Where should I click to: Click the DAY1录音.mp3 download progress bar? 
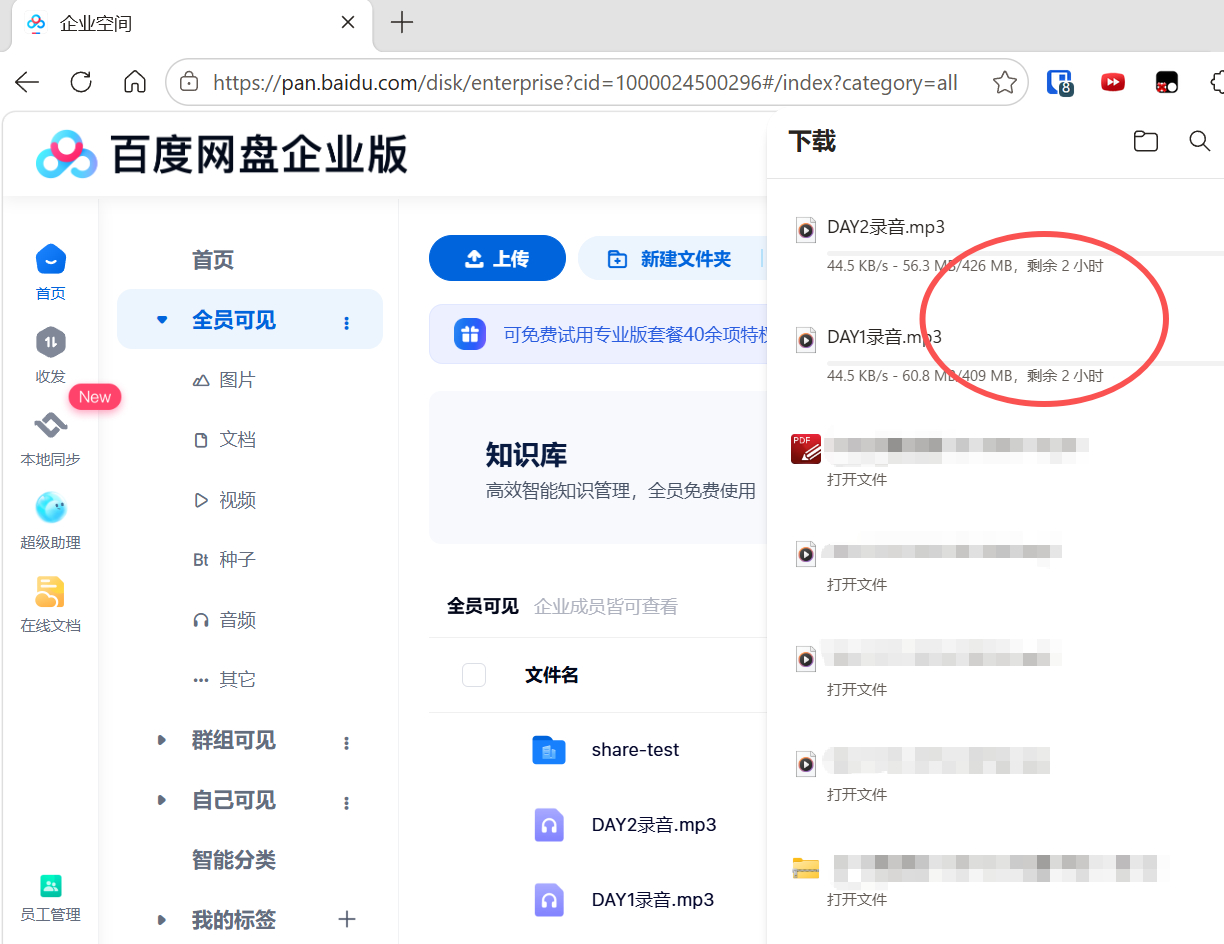[1025, 363]
